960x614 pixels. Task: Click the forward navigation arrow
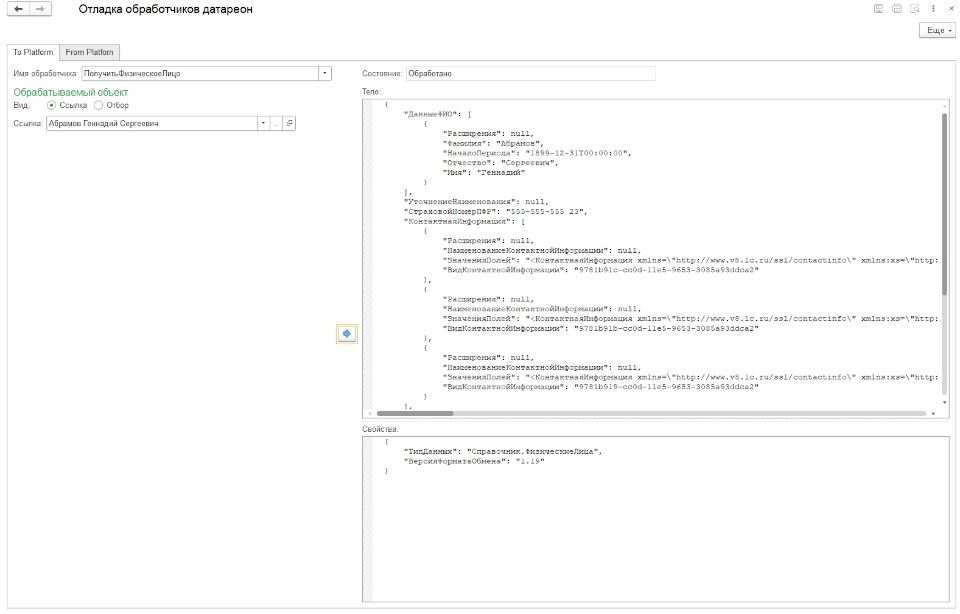(40, 9)
